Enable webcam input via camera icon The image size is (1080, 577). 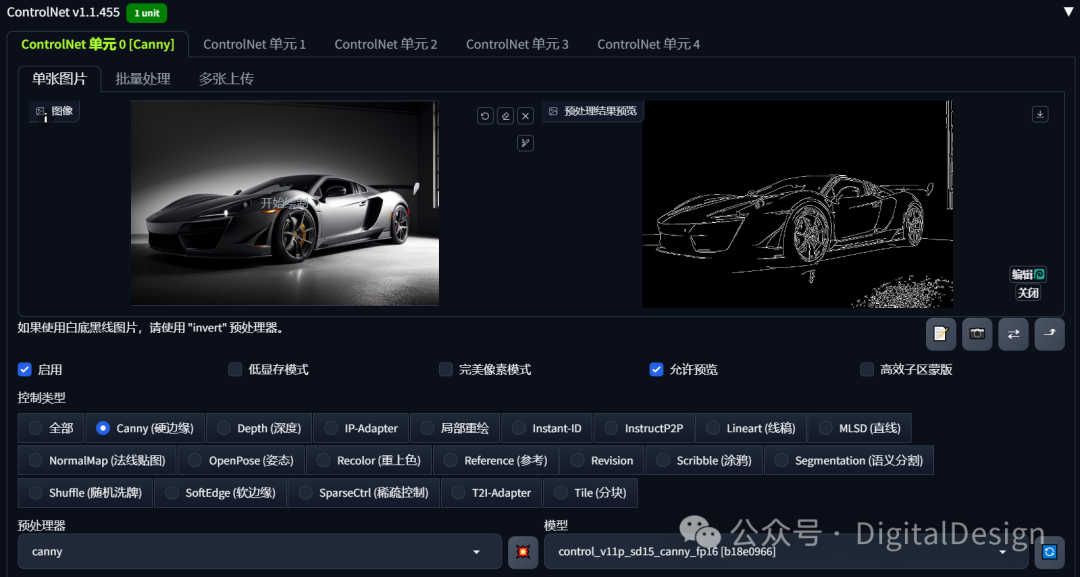[x=977, y=334]
